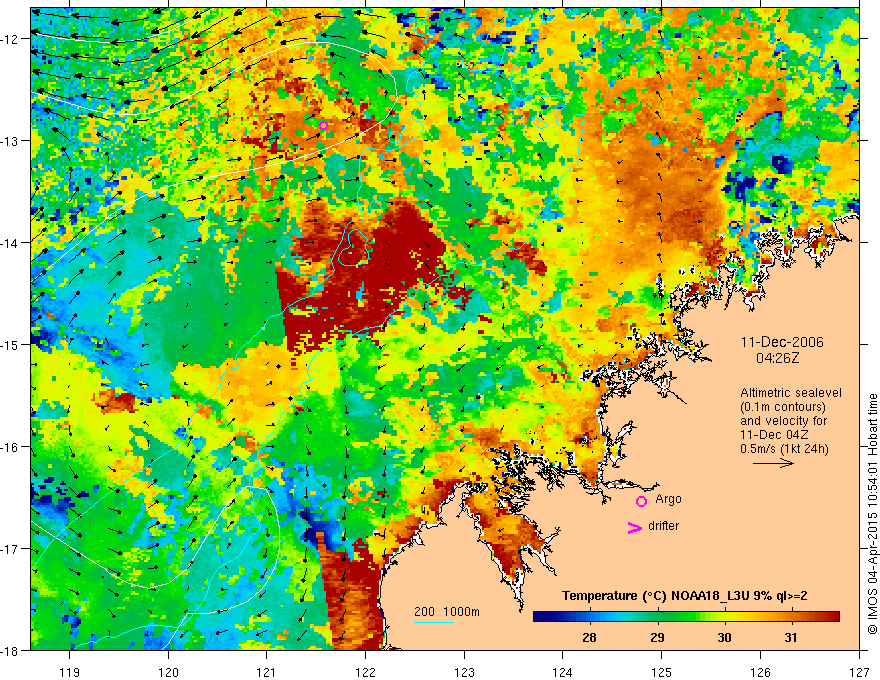The height and width of the screenshot is (680, 880).
Task: Click the '31' colorbar tick label
Action: click(791, 637)
